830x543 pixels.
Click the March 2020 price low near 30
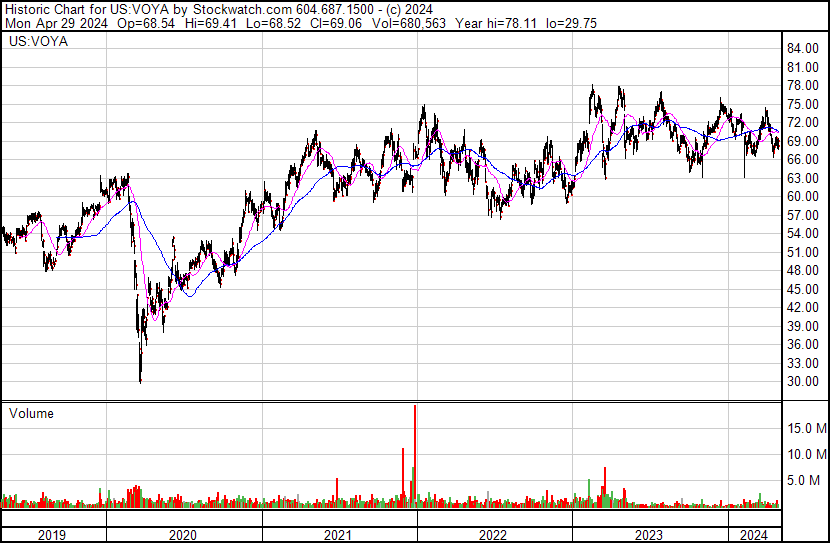[140, 379]
